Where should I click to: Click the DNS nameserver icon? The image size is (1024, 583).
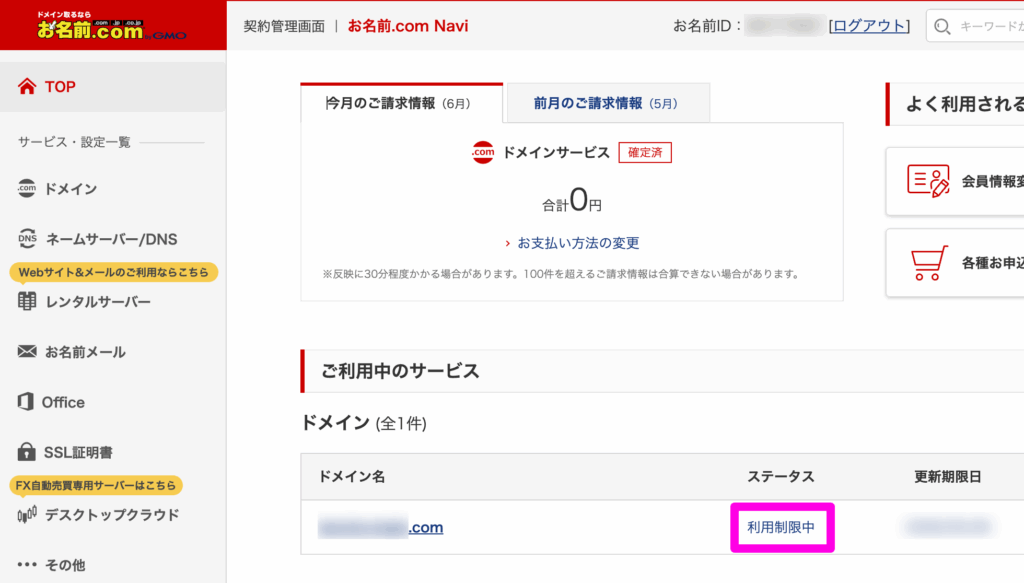point(27,238)
